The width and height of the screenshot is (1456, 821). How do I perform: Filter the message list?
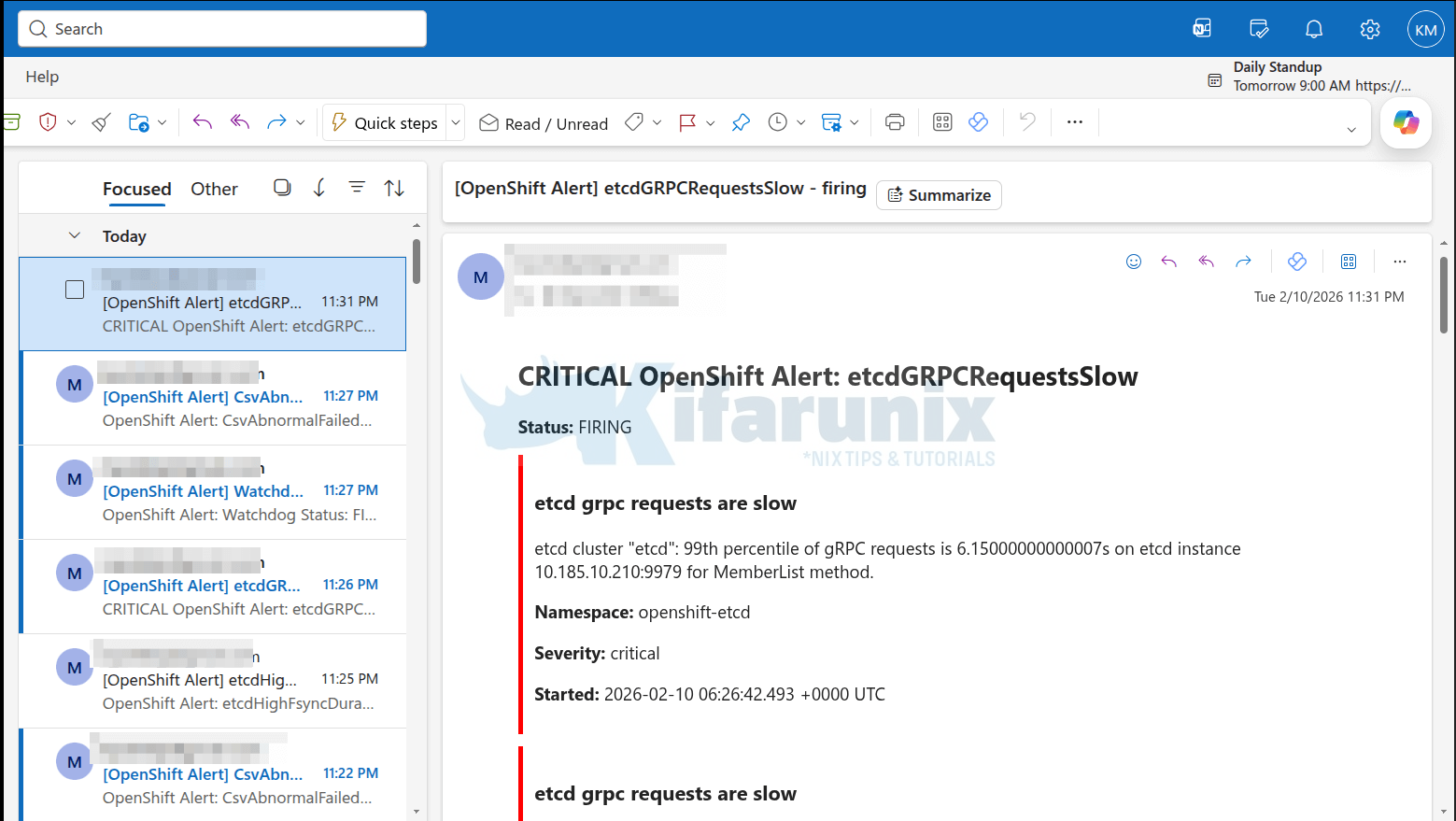pos(356,187)
